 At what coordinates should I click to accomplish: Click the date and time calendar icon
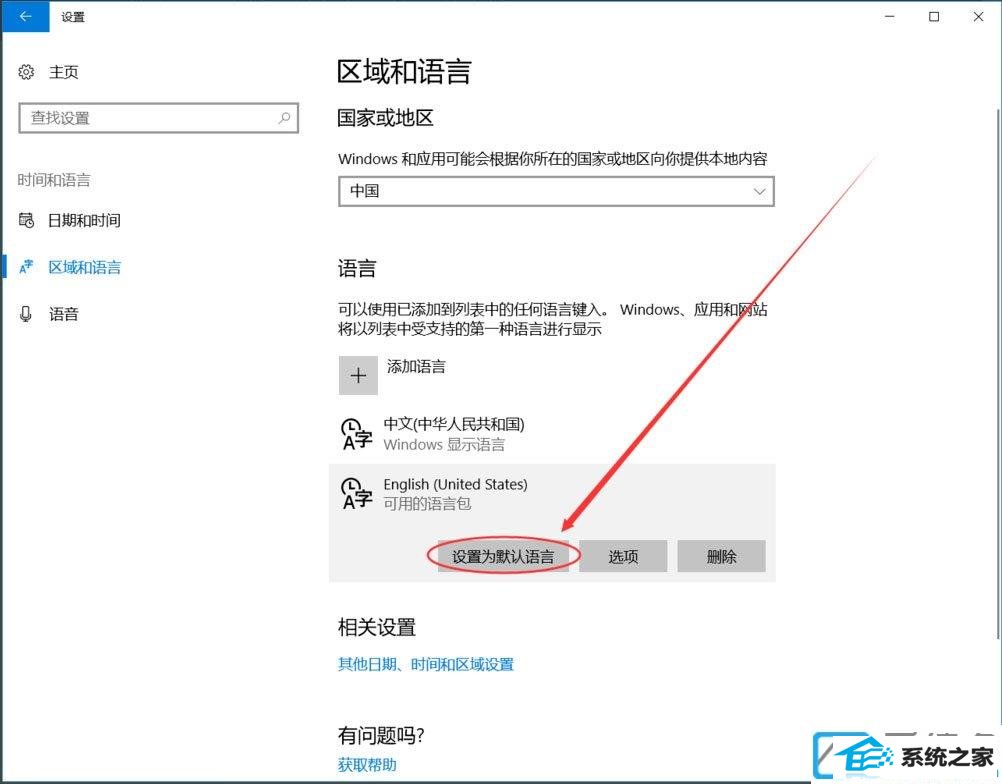[26, 220]
